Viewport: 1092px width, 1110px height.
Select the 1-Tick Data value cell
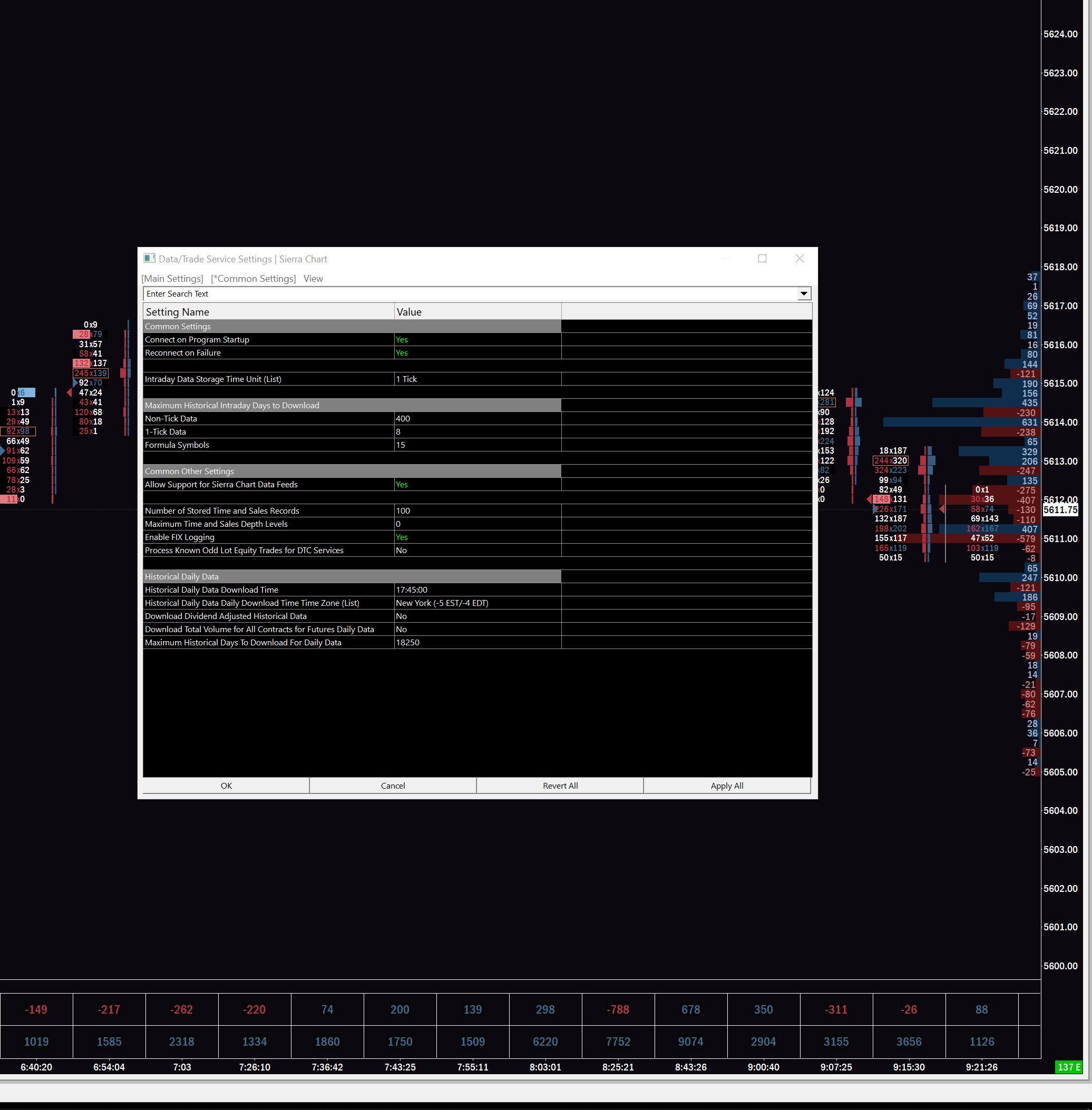click(x=476, y=432)
